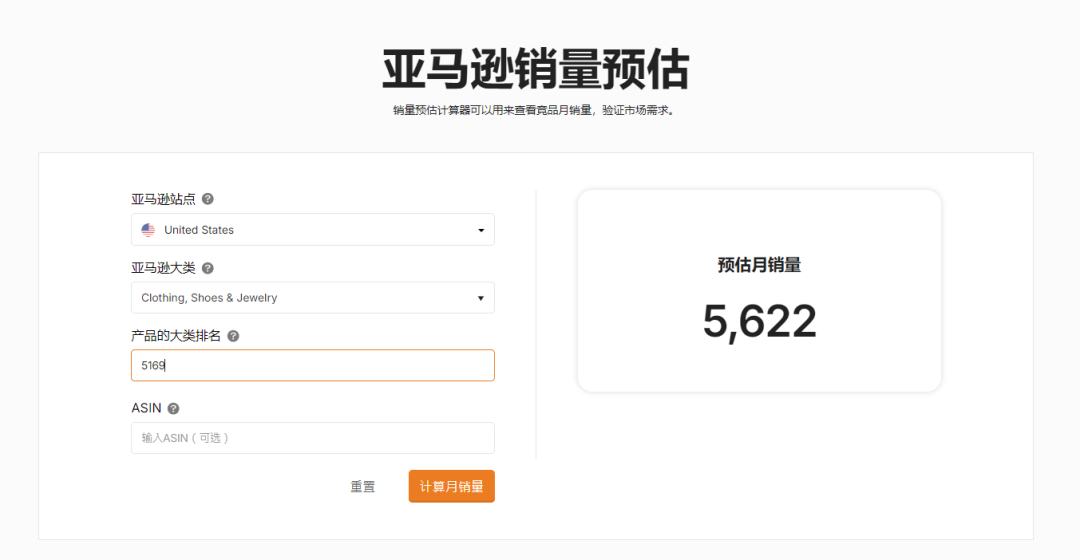This screenshot has width=1080, height=560.
Task: Click help icon next to 产品的大类排名
Action: point(233,336)
